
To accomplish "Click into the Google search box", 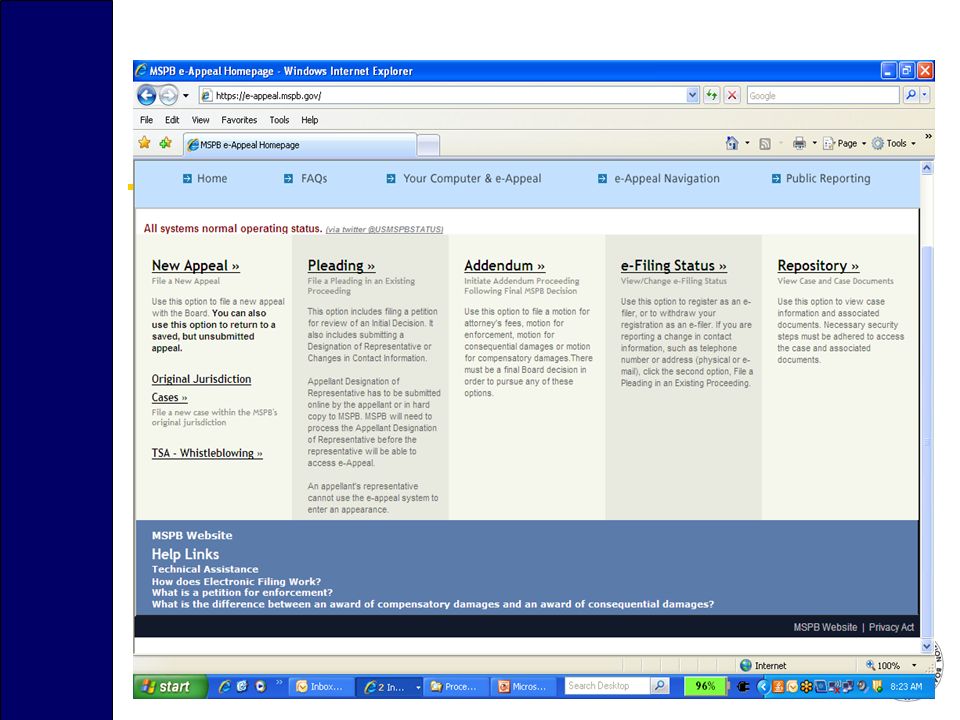I will tap(822, 96).
